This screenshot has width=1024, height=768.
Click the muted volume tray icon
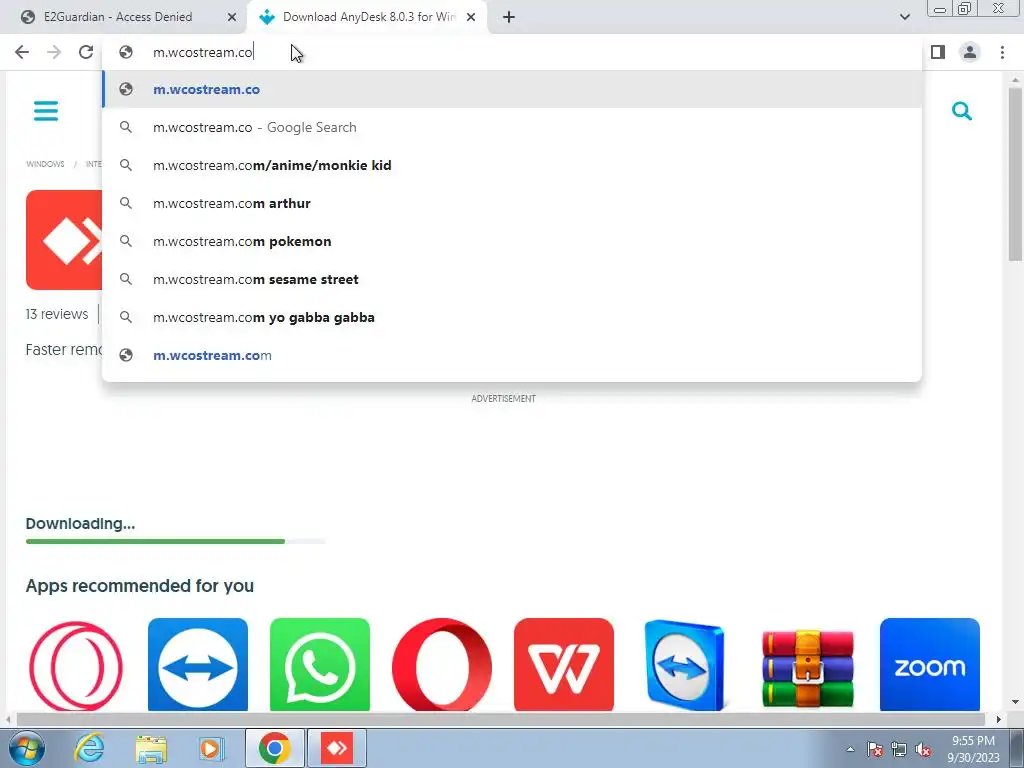point(923,749)
